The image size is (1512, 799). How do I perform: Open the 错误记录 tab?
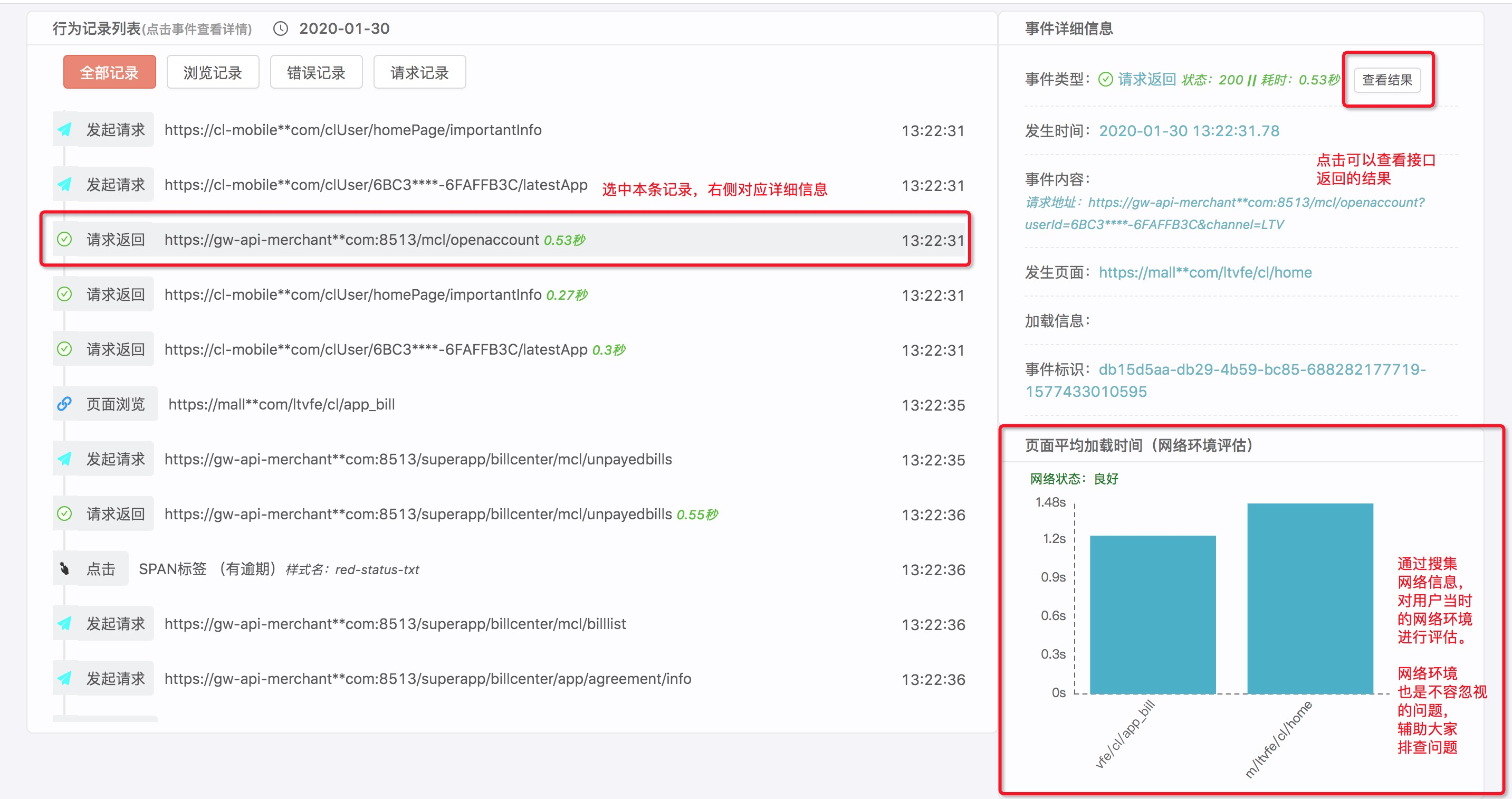pos(316,72)
